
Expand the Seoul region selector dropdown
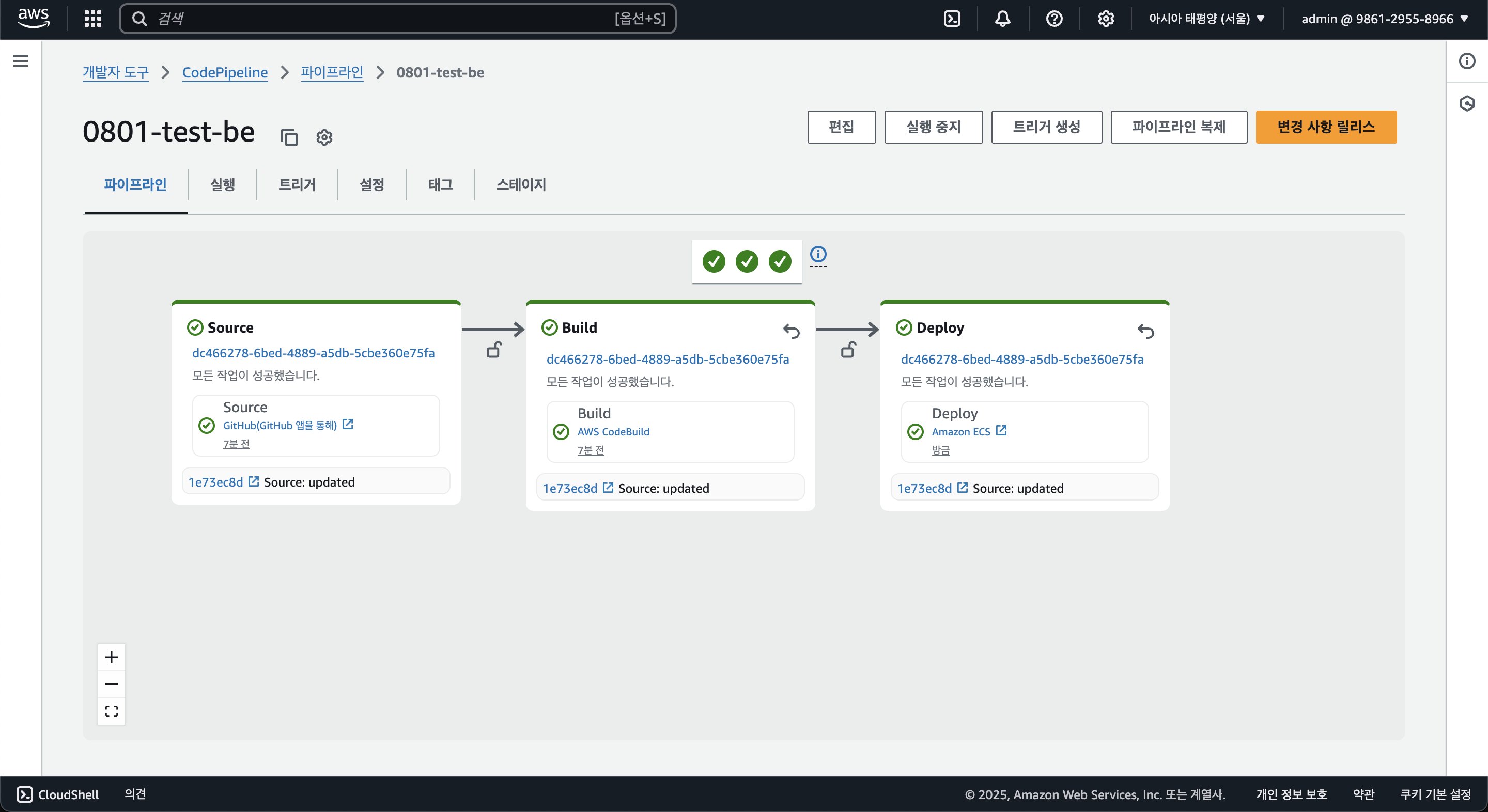tap(1206, 19)
